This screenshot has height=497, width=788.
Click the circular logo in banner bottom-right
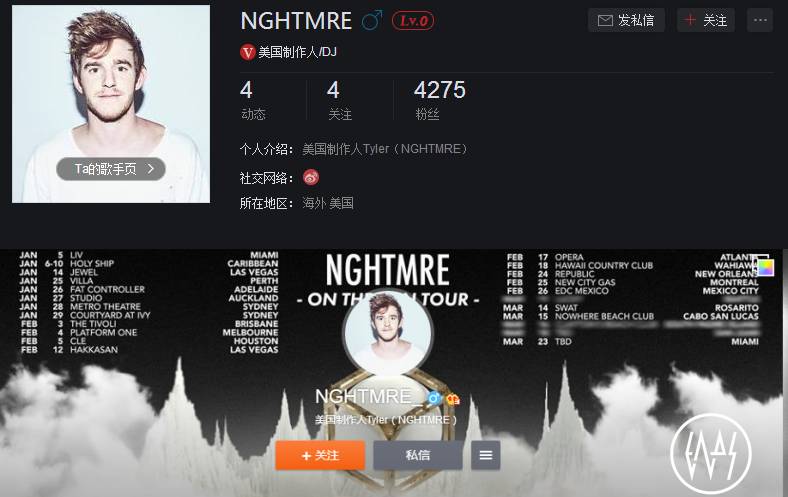(x=711, y=454)
